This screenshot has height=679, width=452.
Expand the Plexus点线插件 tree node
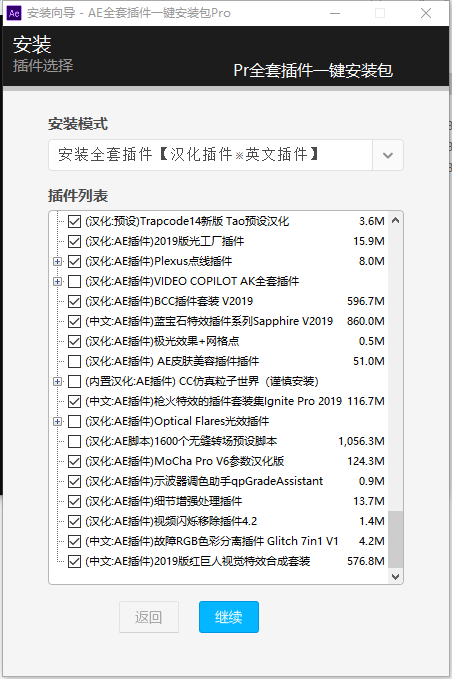tap(57, 262)
